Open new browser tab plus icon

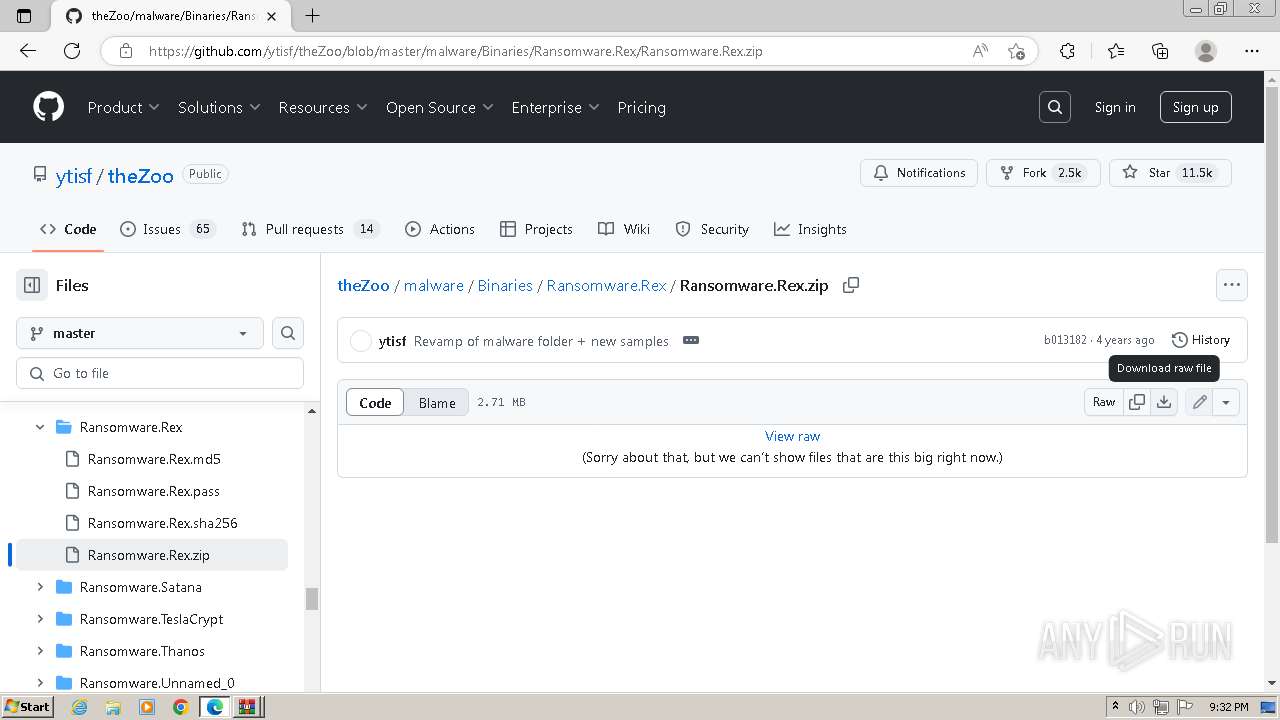[312, 16]
